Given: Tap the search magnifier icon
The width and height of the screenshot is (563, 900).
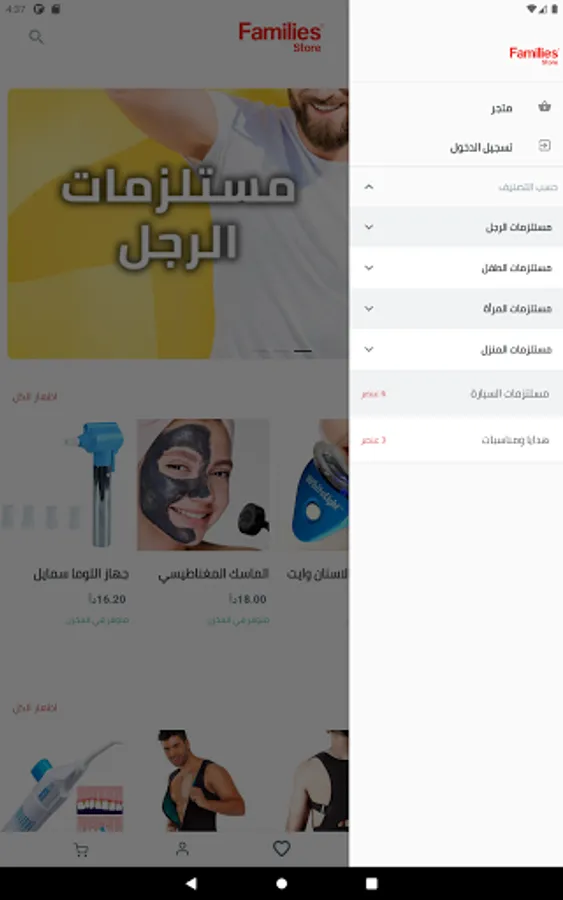Looking at the screenshot, I should 36,37.
